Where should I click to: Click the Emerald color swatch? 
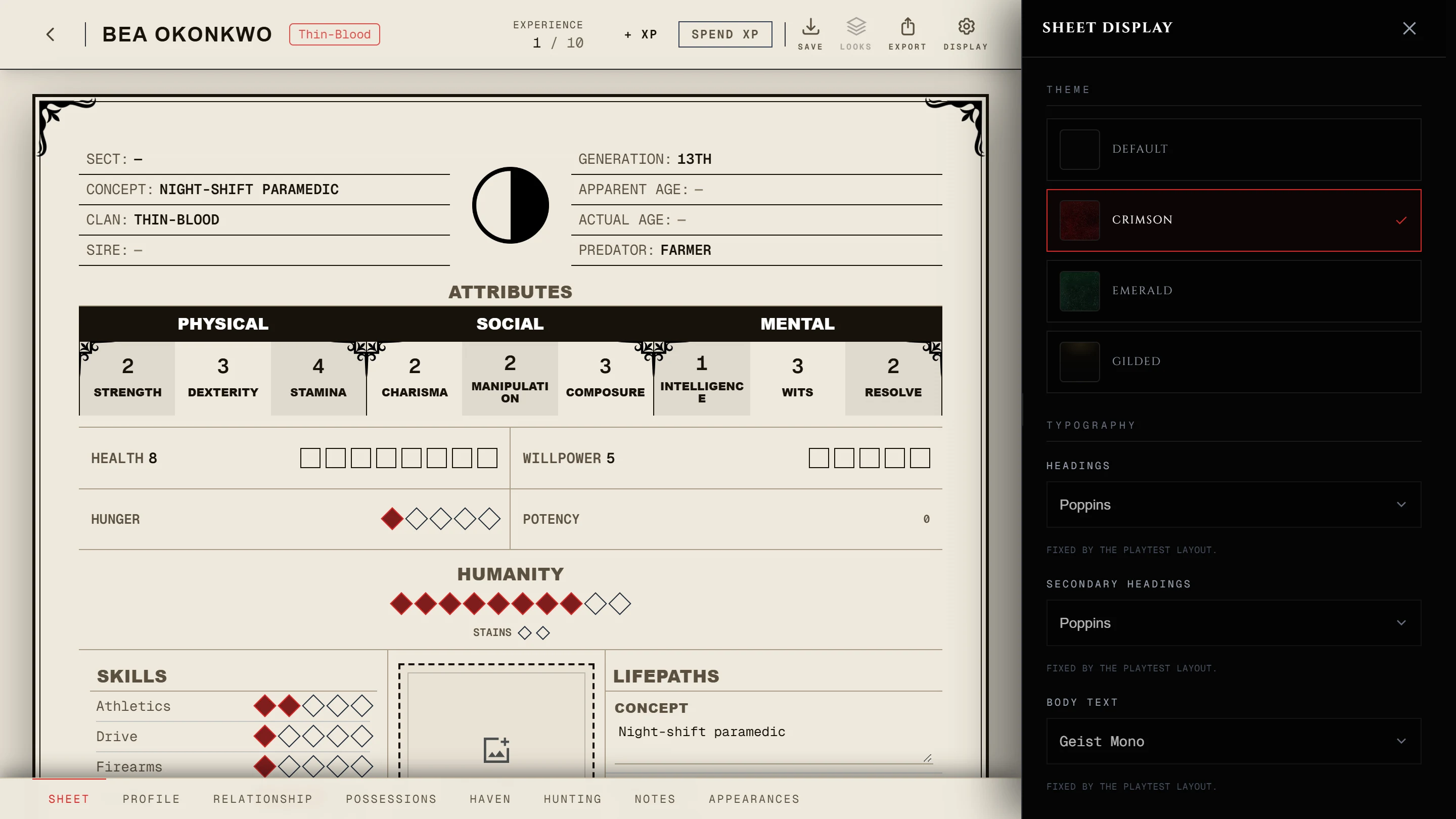(x=1079, y=291)
